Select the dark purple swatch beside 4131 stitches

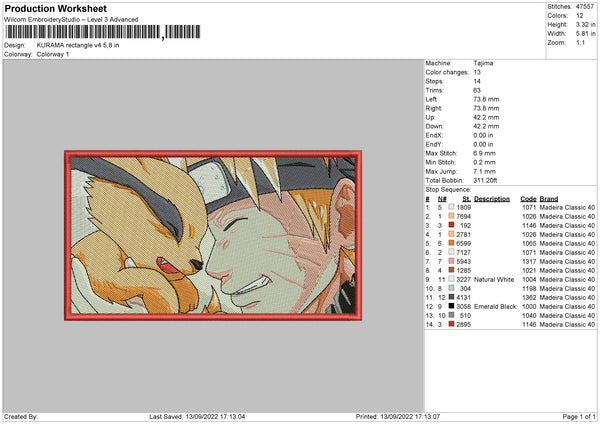click(x=452, y=297)
